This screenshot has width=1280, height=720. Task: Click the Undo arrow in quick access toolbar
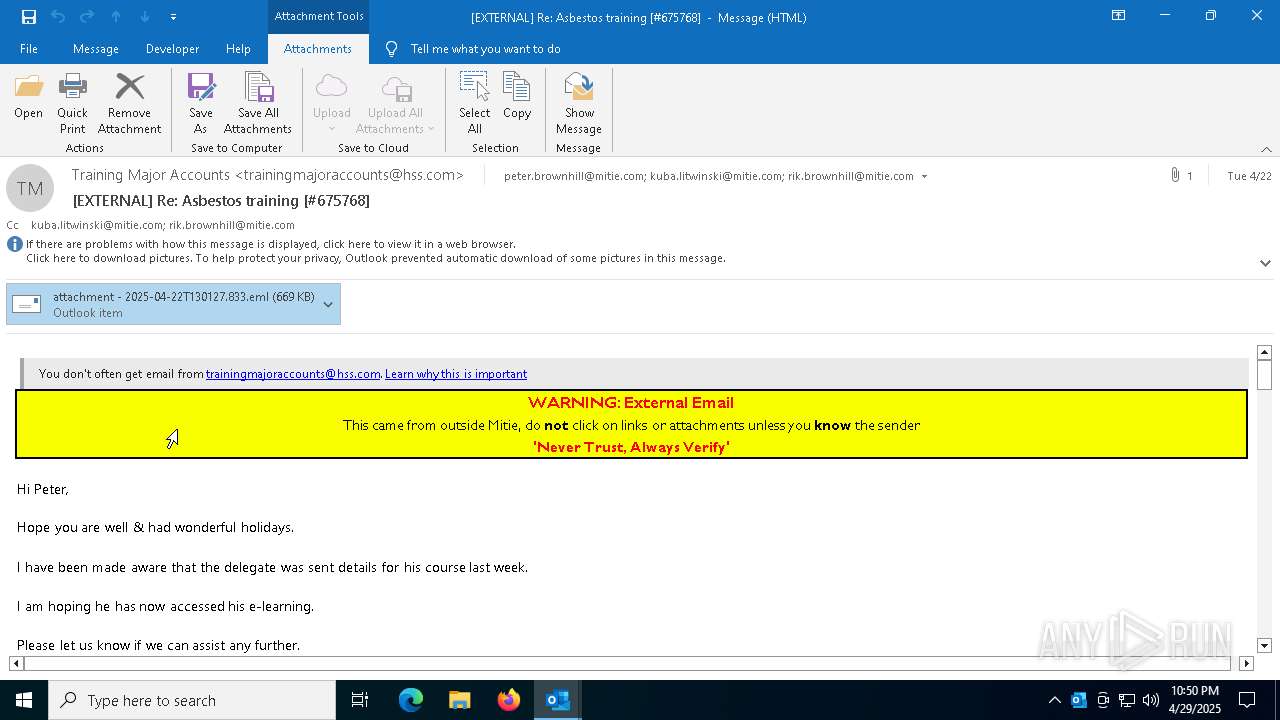(58, 16)
